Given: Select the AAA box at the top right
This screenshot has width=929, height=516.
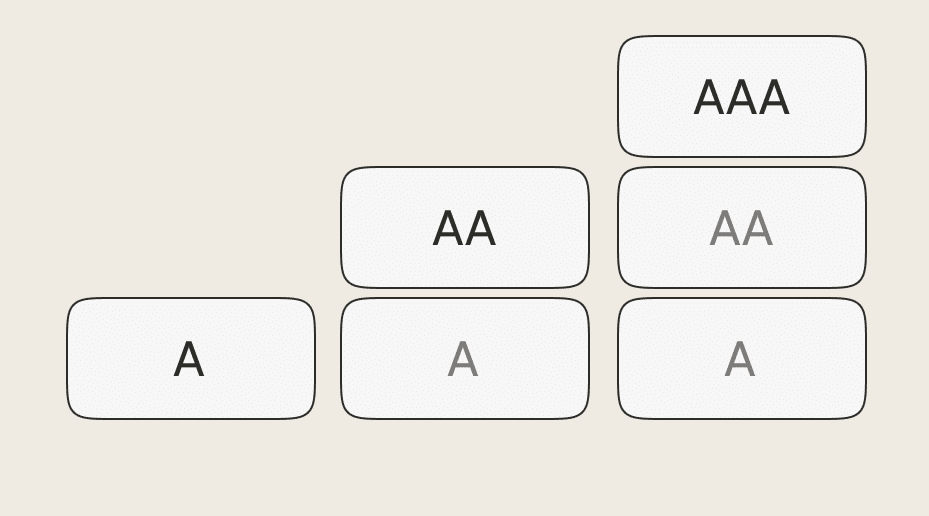Looking at the screenshot, I should (x=741, y=97).
